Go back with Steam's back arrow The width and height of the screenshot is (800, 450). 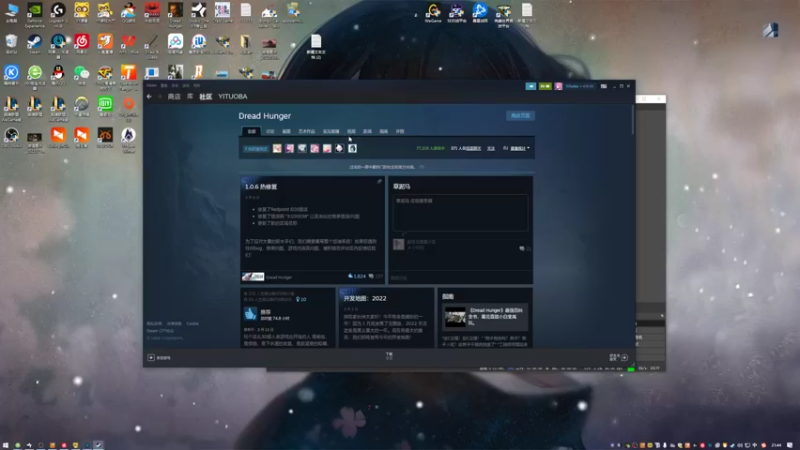click(x=149, y=96)
